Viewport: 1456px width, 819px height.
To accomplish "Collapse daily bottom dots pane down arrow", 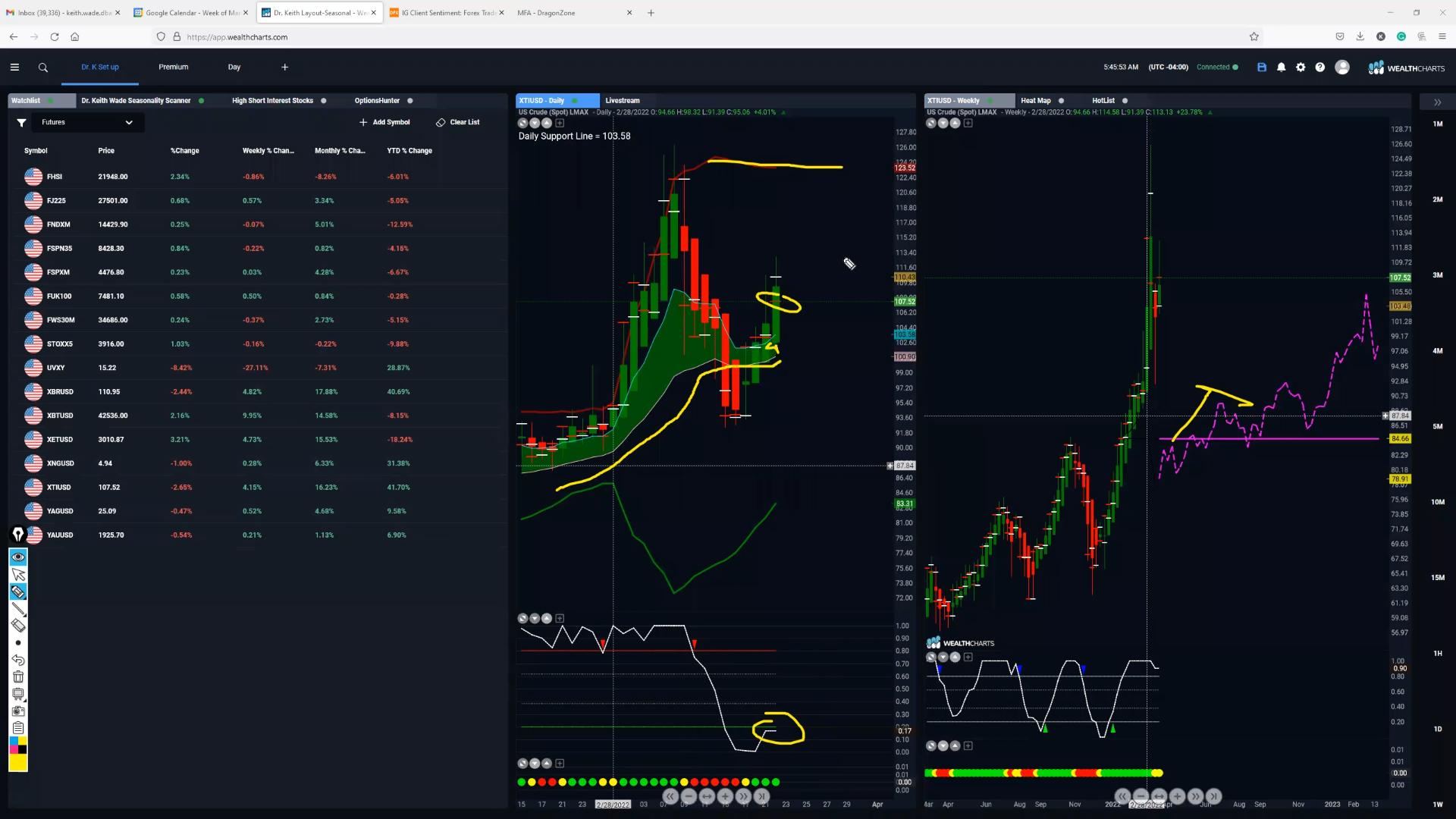I will coord(535,764).
